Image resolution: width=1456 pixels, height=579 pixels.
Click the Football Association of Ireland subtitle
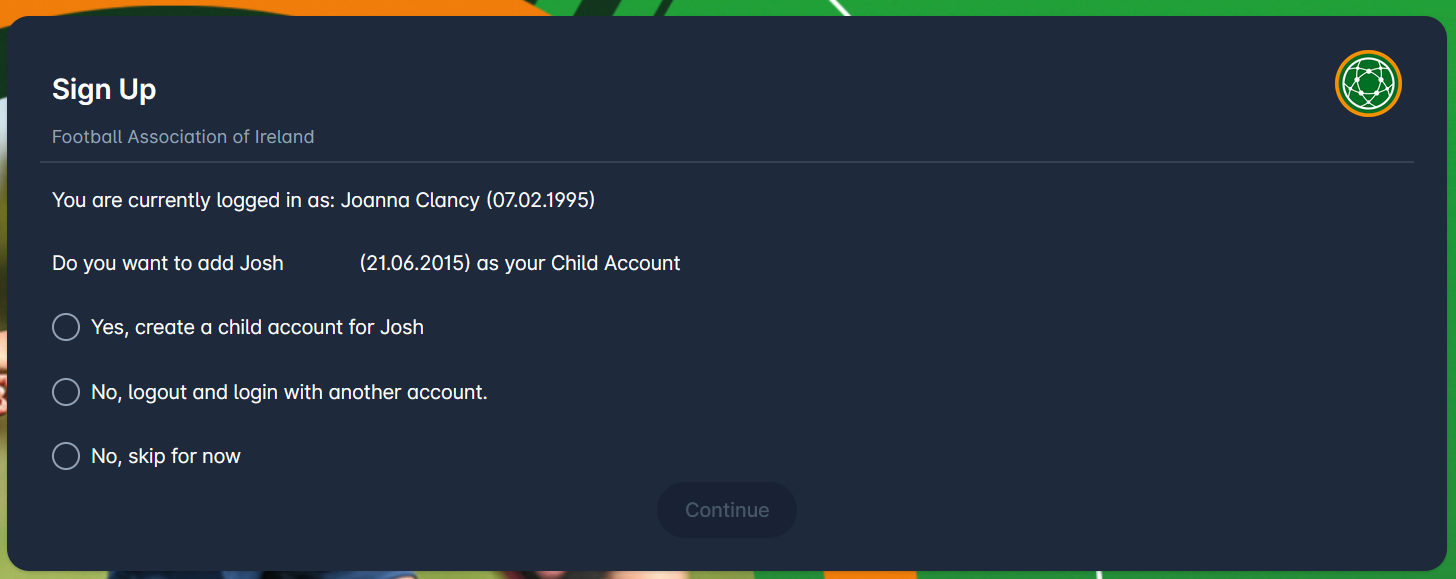[x=183, y=137]
